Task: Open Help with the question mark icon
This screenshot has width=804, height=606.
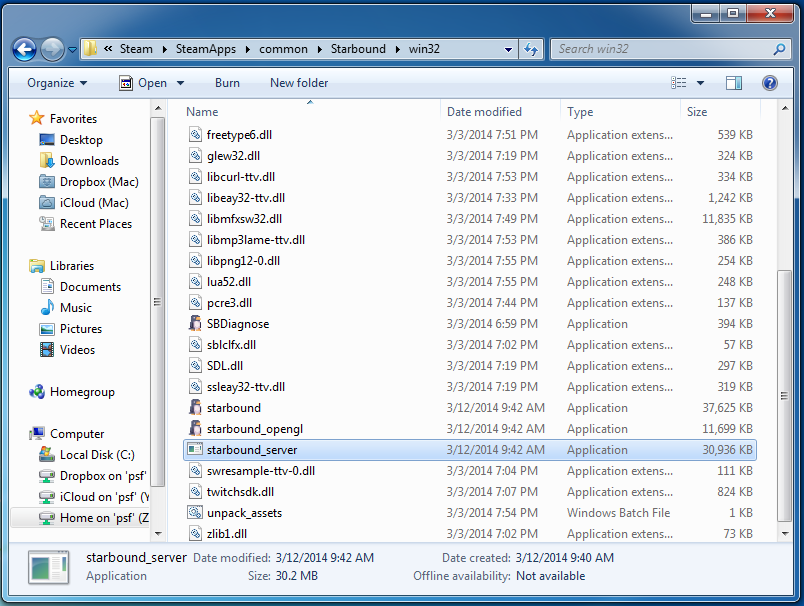Action: 770,83
